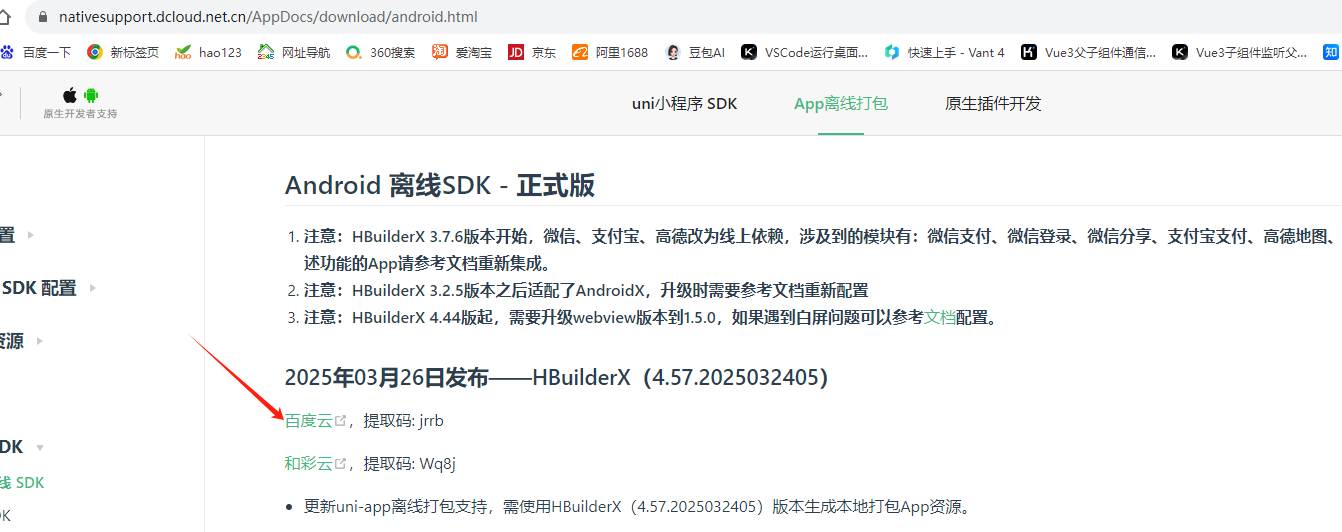The height and width of the screenshot is (532, 1342).
Task: Click the HBuilderX 3.2.5 AndroidX note
Action: pos(586,291)
